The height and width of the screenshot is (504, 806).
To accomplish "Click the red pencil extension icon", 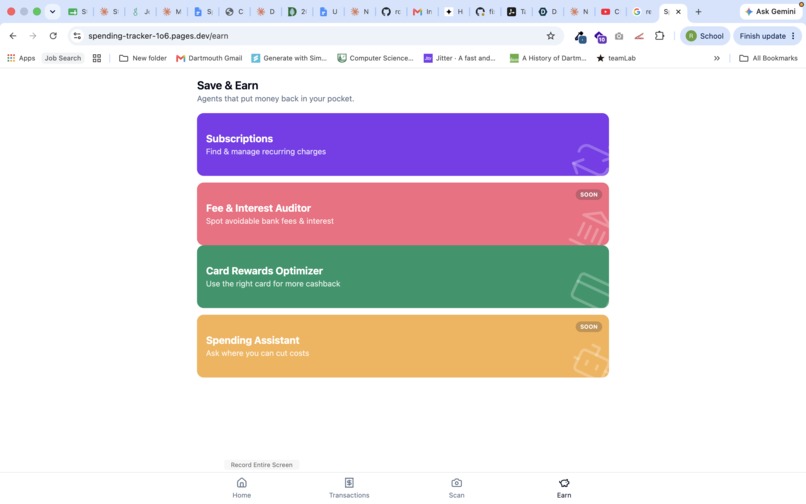I will click(x=639, y=36).
